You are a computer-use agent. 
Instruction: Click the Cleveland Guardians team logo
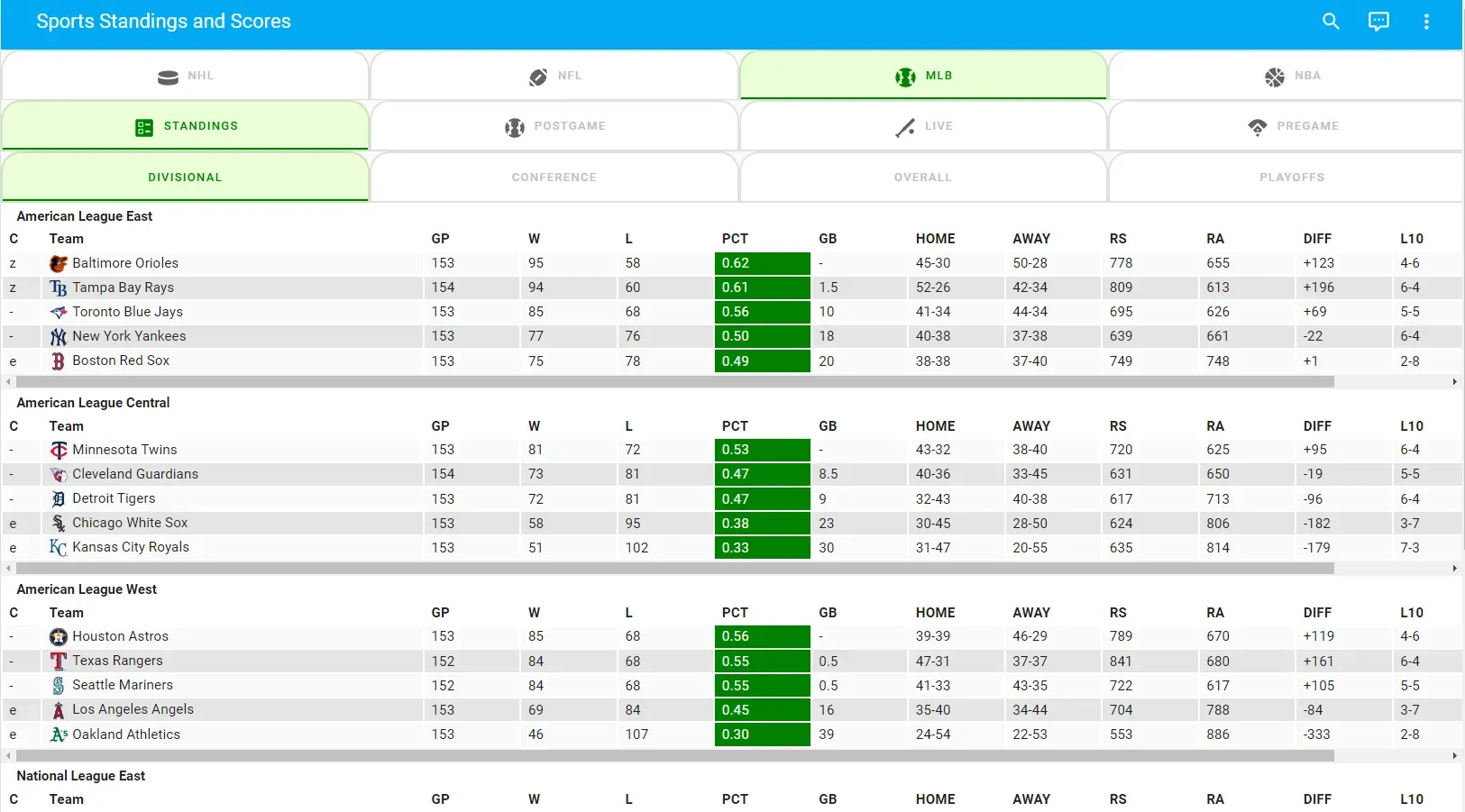(59, 474)
